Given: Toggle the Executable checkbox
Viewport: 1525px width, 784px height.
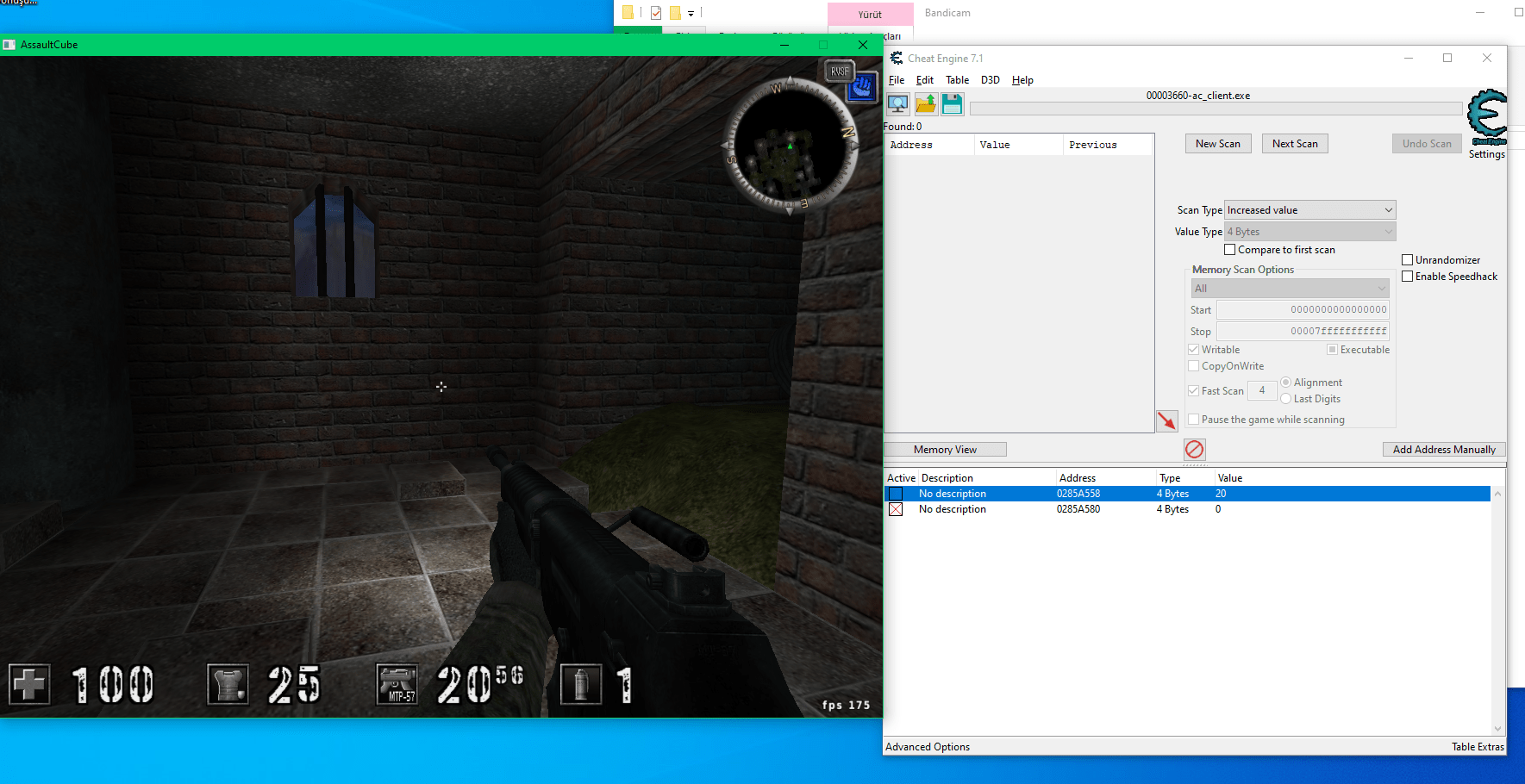Looking at the screenshot, I should coord(1332,350).
